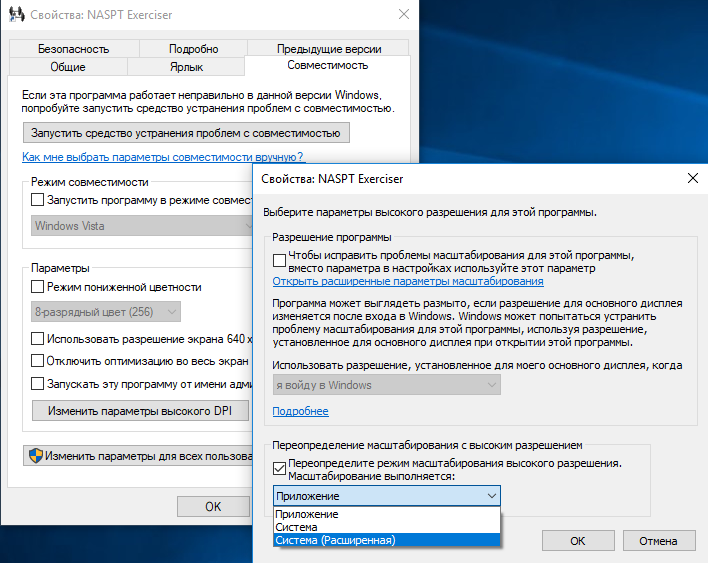Choose Система (Расширенная) option
The height and width of the screenshot is (563, 708).
[387, 540]
